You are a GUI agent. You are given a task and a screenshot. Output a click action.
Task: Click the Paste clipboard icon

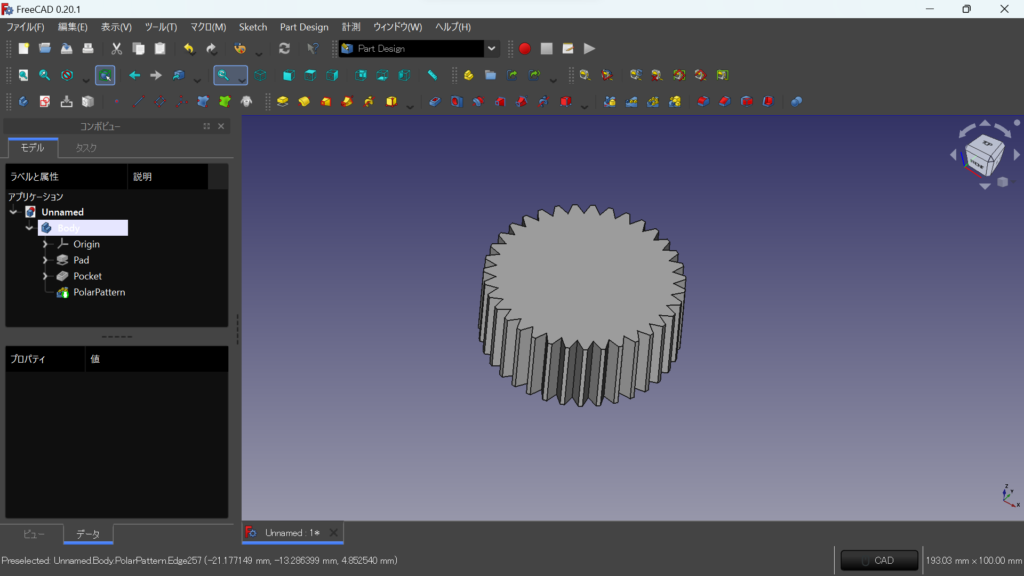160,49
